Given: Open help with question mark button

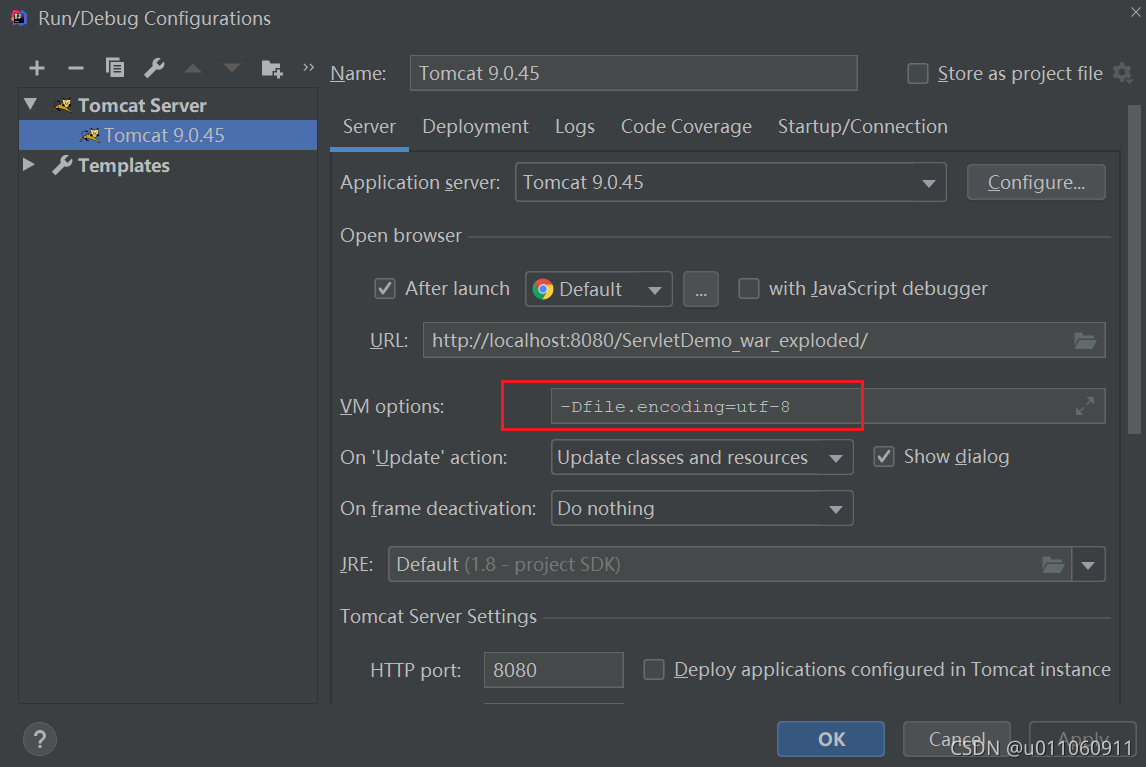Looking at the screenshot, I should [x=39, y=739].
